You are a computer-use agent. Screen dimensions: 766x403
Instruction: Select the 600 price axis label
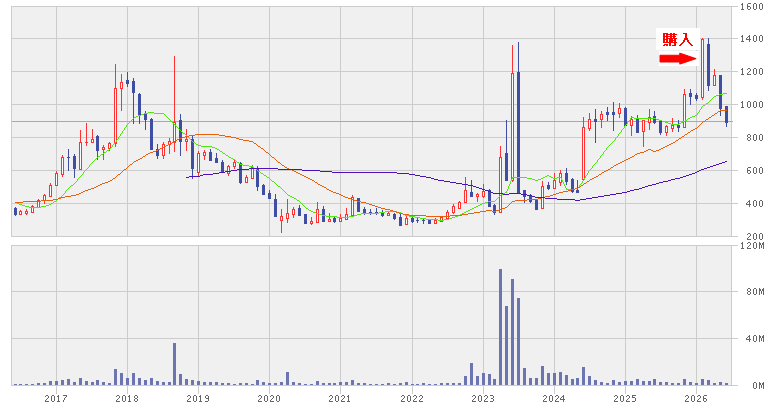coord(755,170)
